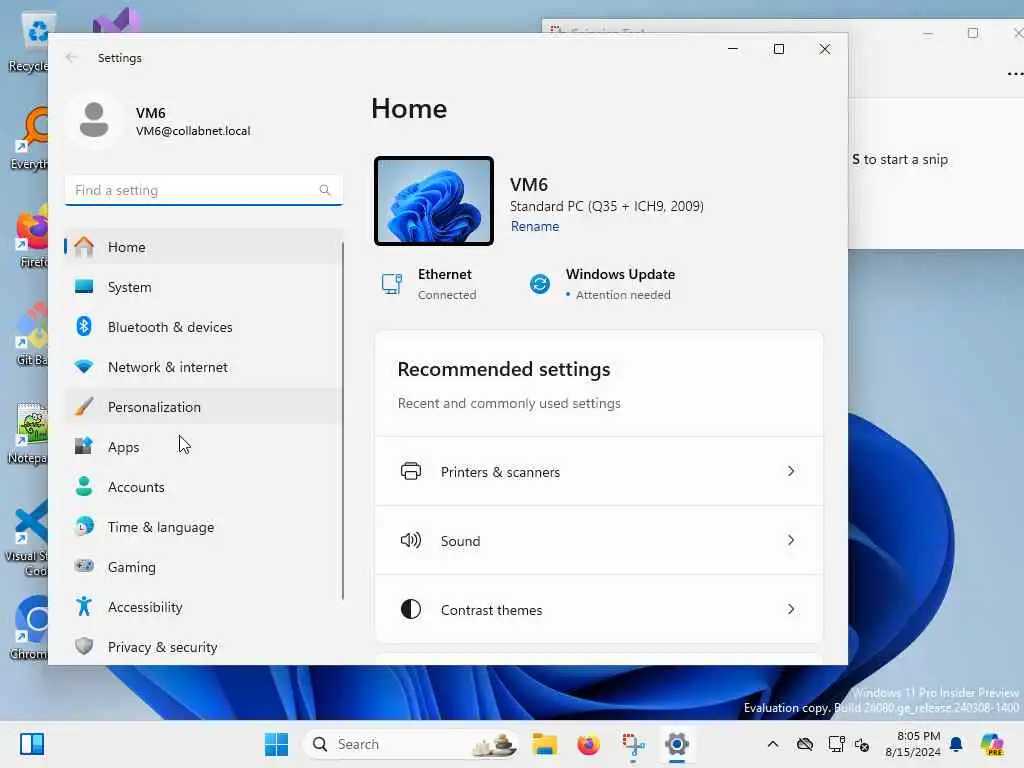The image size is (1024, 768).
Task: Click the muted volume tray icon
Action: (x=862, y=744)
